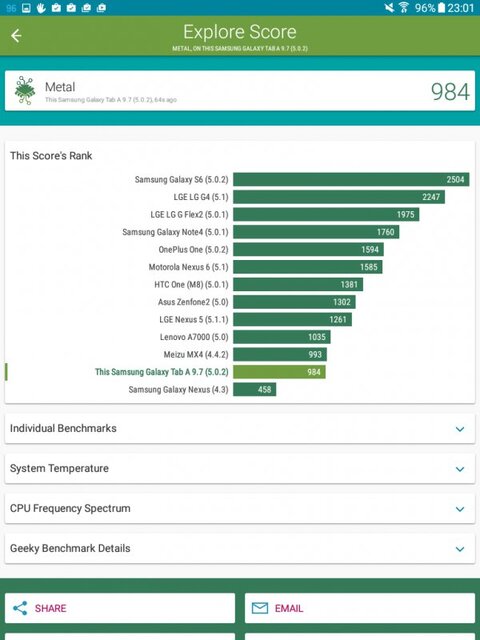
Task: Tap the image notification icon in status bar
Action: [26, 8]
